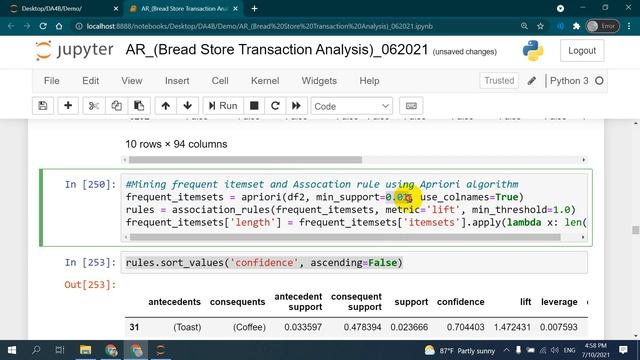Save the notebook with the floppy disk icon
640x360 pixels.
[x=43, y=106]
